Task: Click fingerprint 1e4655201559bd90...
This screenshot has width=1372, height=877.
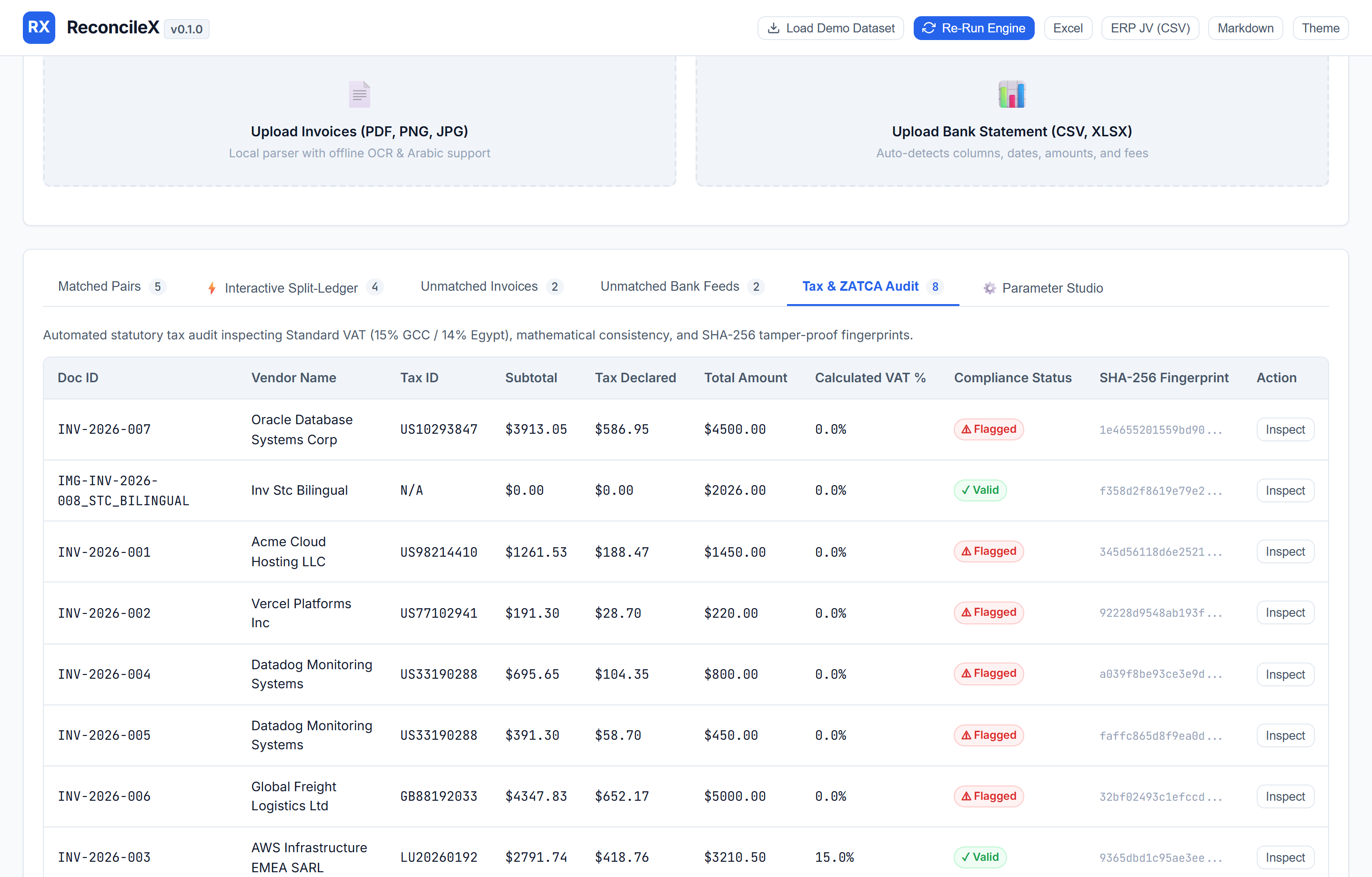Action: tap(1160, 430)
